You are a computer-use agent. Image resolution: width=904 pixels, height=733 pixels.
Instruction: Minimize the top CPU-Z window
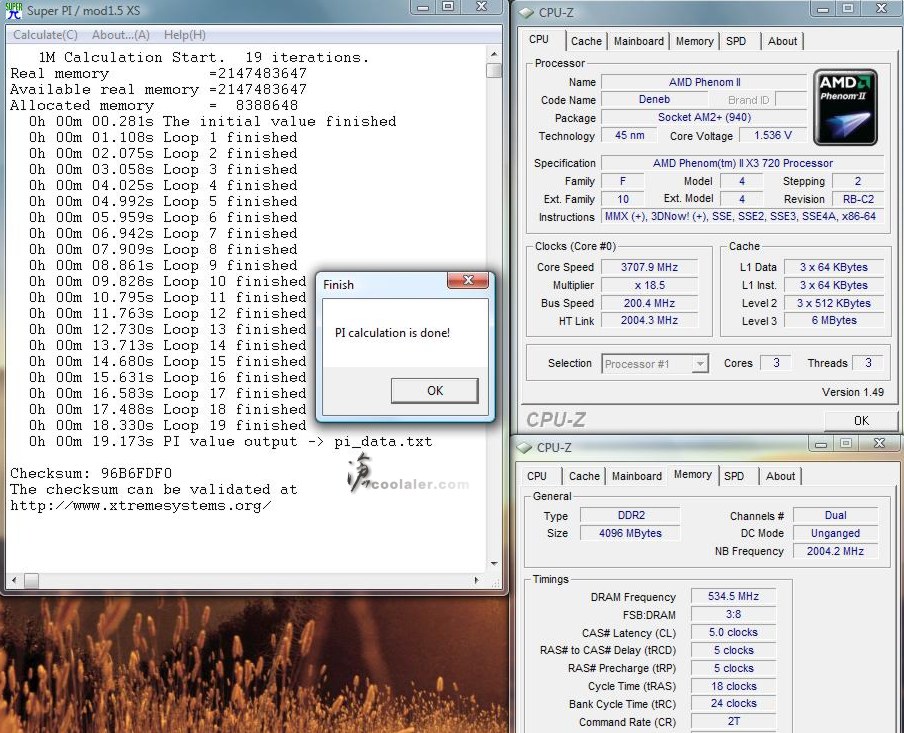[x=823, y=9]
